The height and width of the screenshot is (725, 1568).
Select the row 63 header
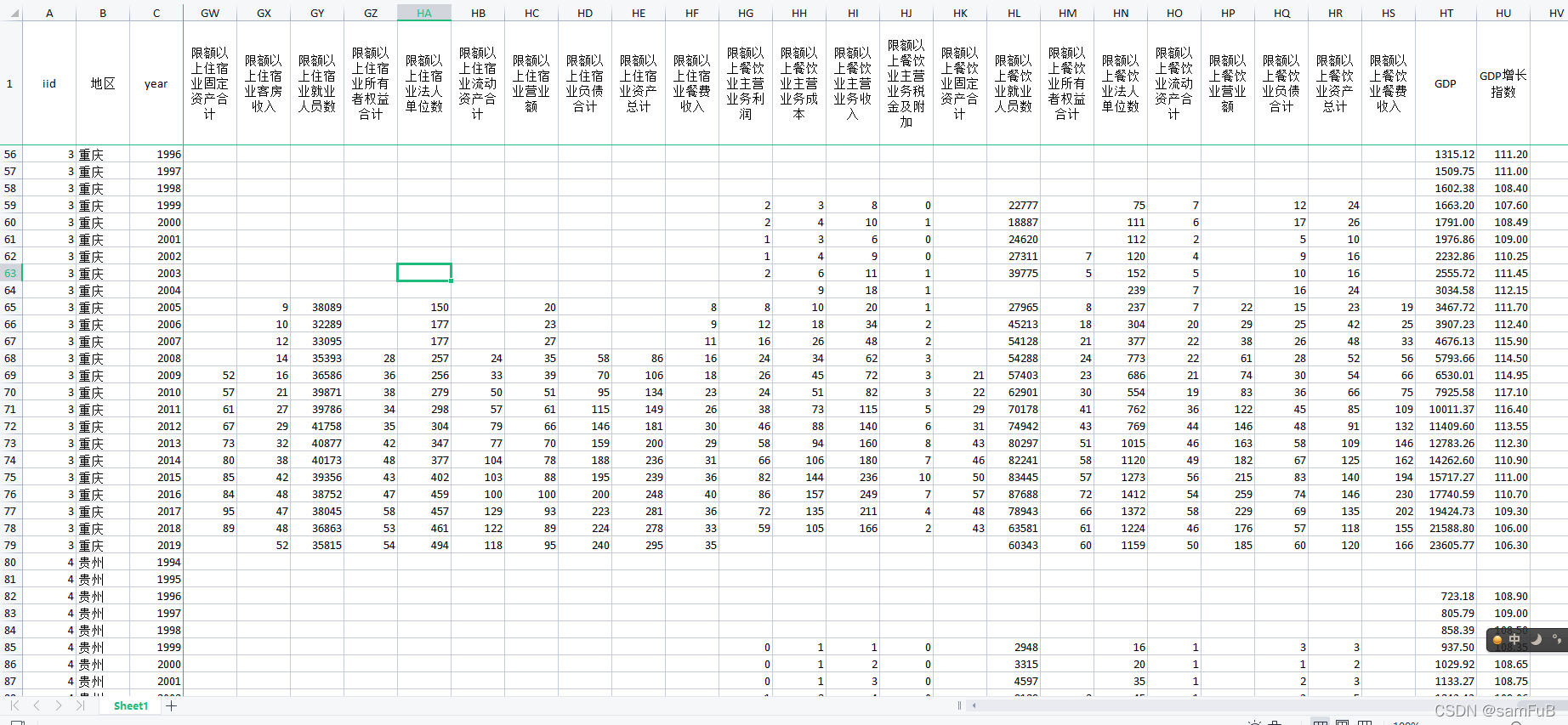(x=10, y=273)
